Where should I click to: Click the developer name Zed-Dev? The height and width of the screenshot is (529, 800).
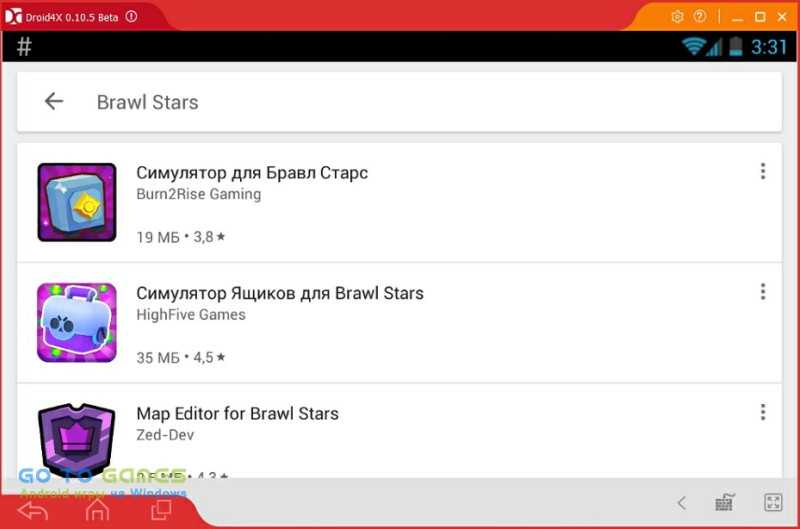point(165,435)
